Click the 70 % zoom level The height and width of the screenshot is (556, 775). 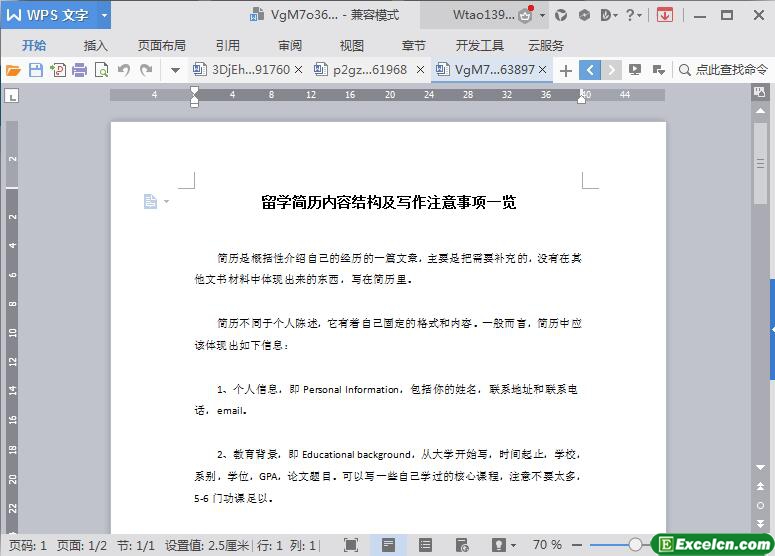coord(547,545)
